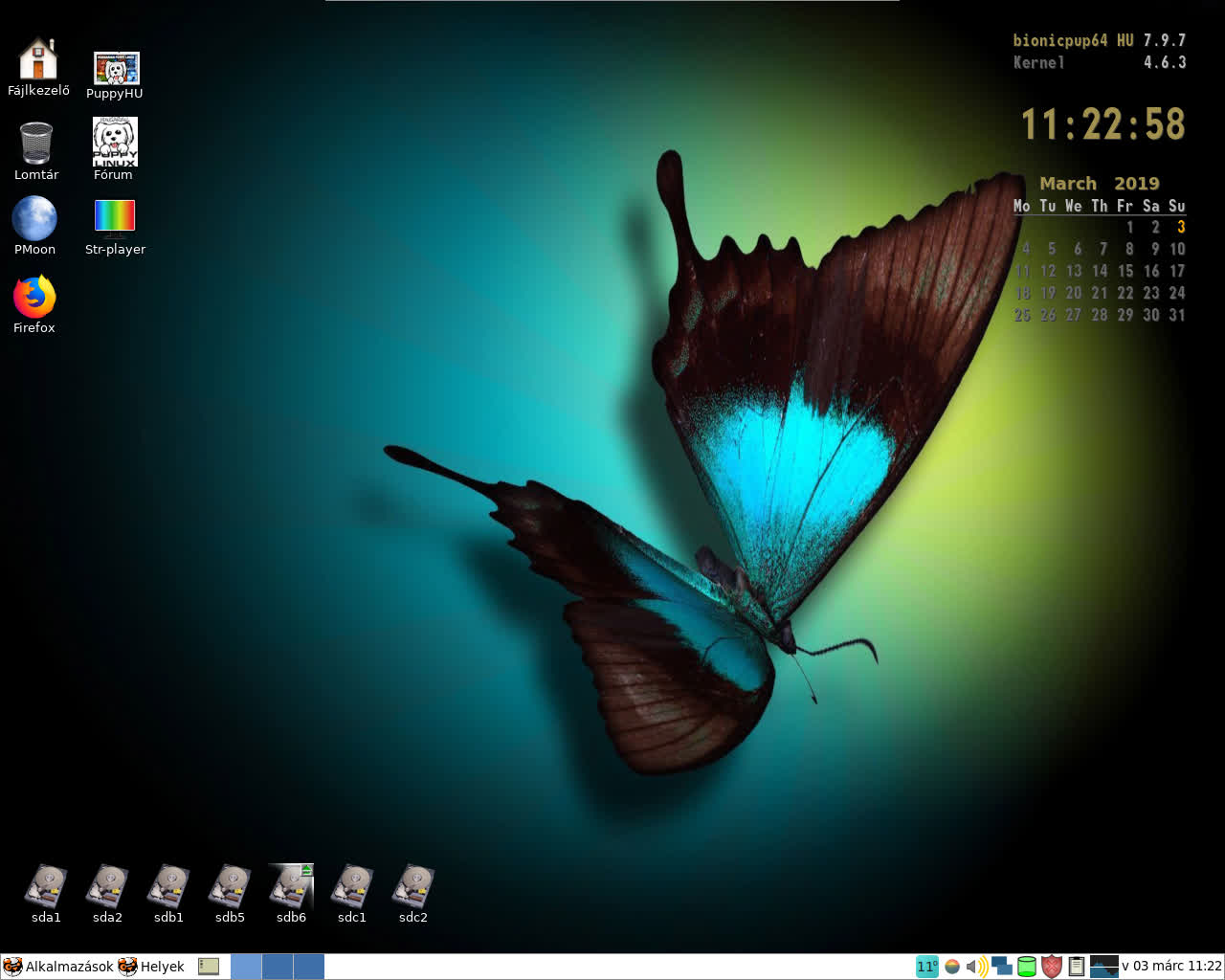Click the bionicpup64 HU version text
Viewport: 1225px width, 980px height.
pyautogui.click(x=1100, y=40)
